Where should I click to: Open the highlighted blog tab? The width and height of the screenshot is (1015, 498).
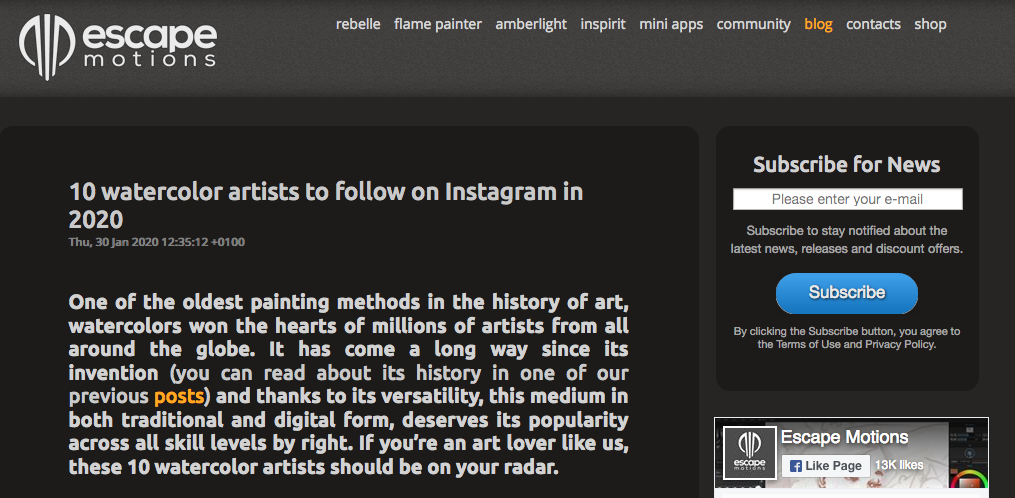818,24
